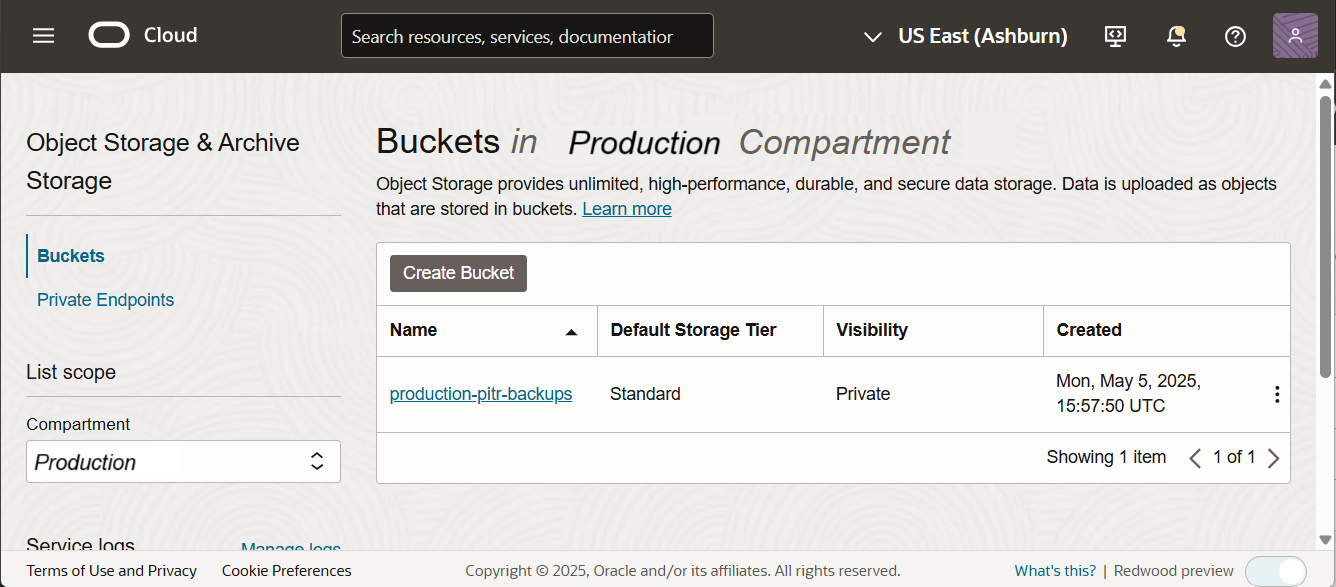Click the search resources input field
Viewport: 1336px width, 587px height.
point(527,36)
